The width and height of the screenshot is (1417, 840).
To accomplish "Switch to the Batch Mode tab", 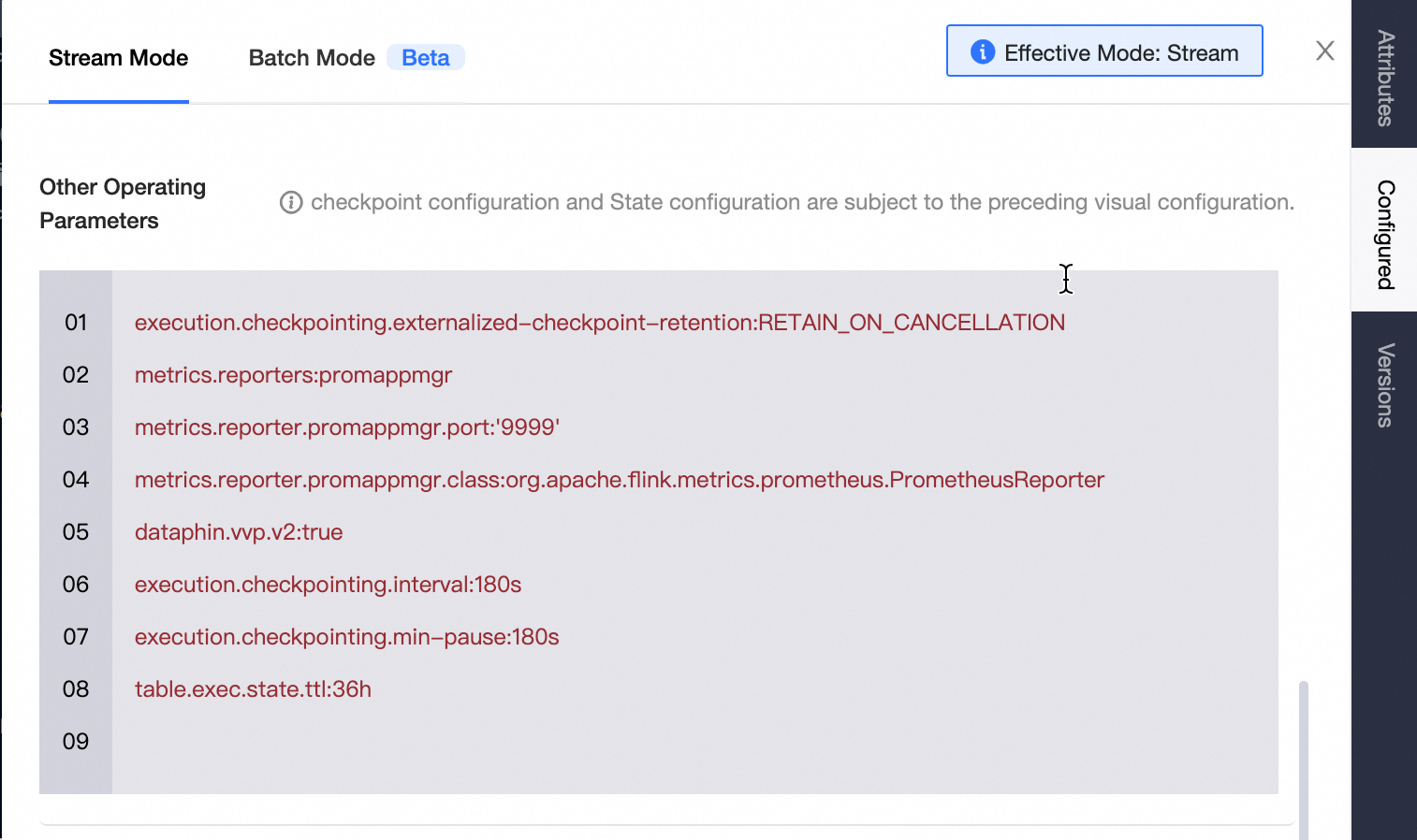I will click(x=312, y=58).
